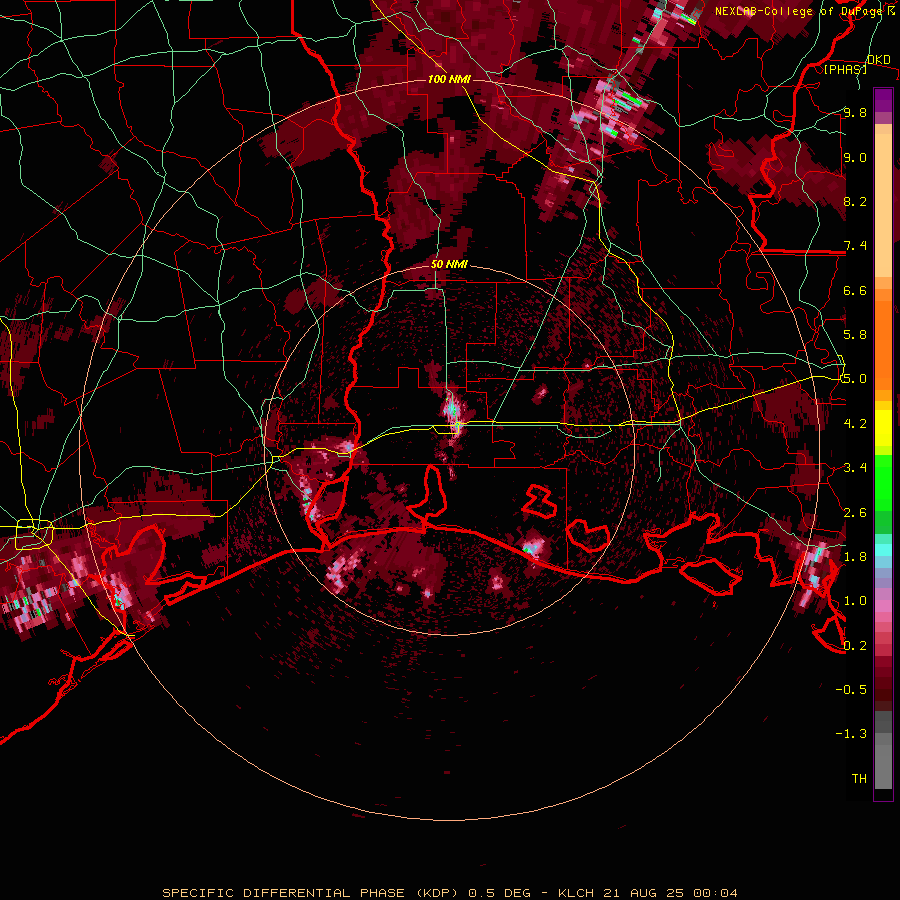
Task: Click the [PHAS] label above color bar
Action: pyautogui.click(x=845, y=69)
